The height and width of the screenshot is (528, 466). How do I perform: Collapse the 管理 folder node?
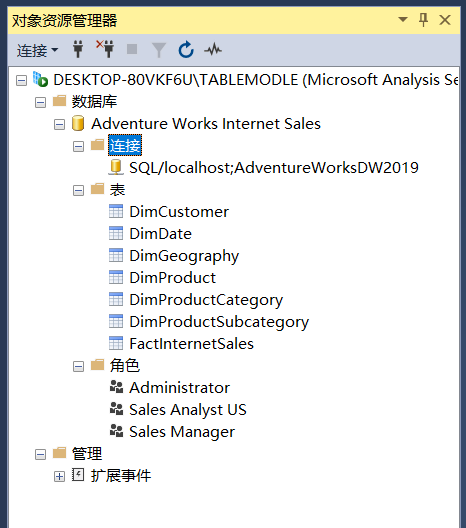(40, 455)
